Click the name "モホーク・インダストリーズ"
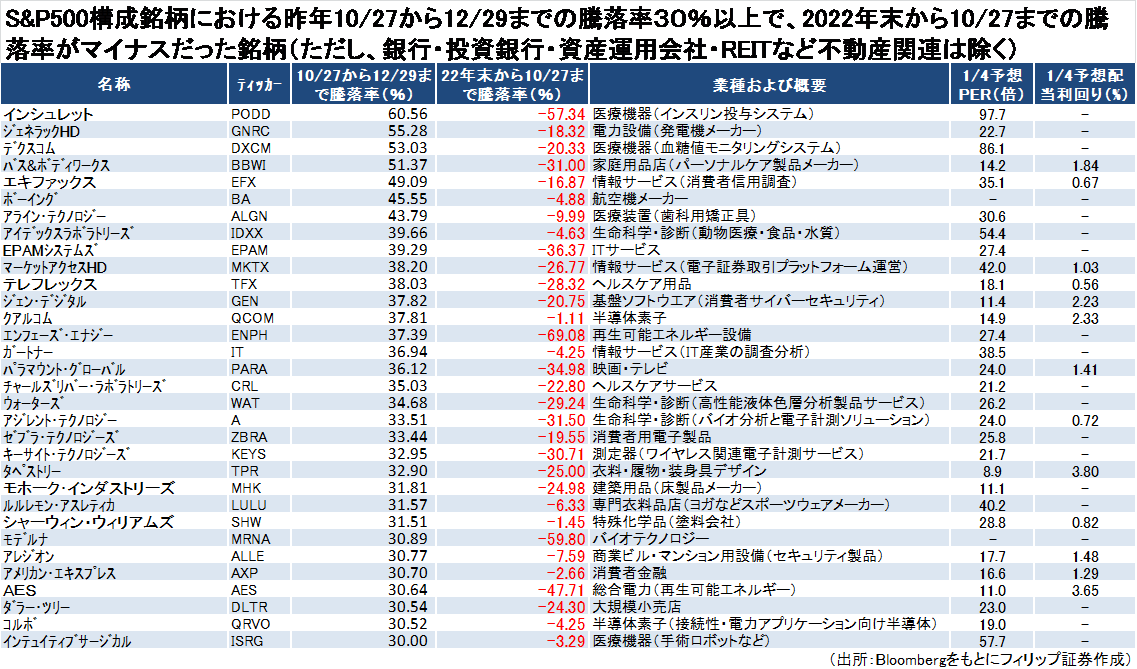 (88, 489)
